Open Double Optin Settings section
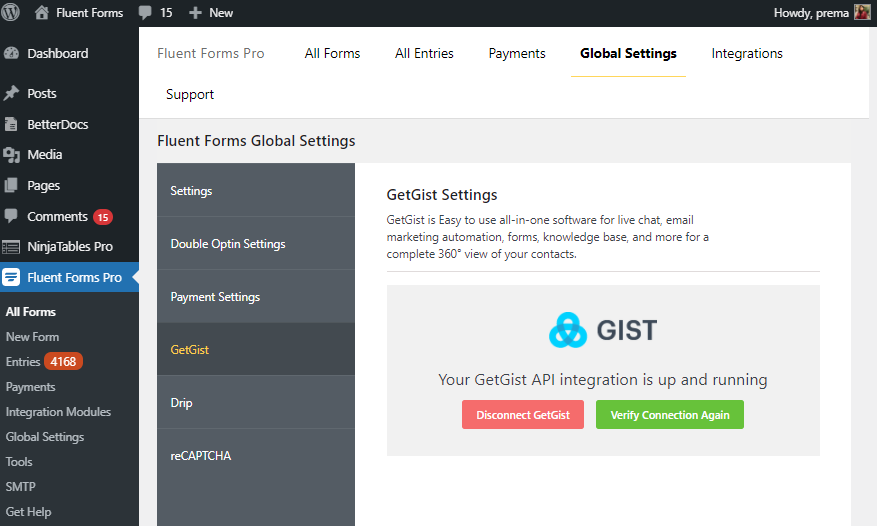 click(x=256, y=243)
